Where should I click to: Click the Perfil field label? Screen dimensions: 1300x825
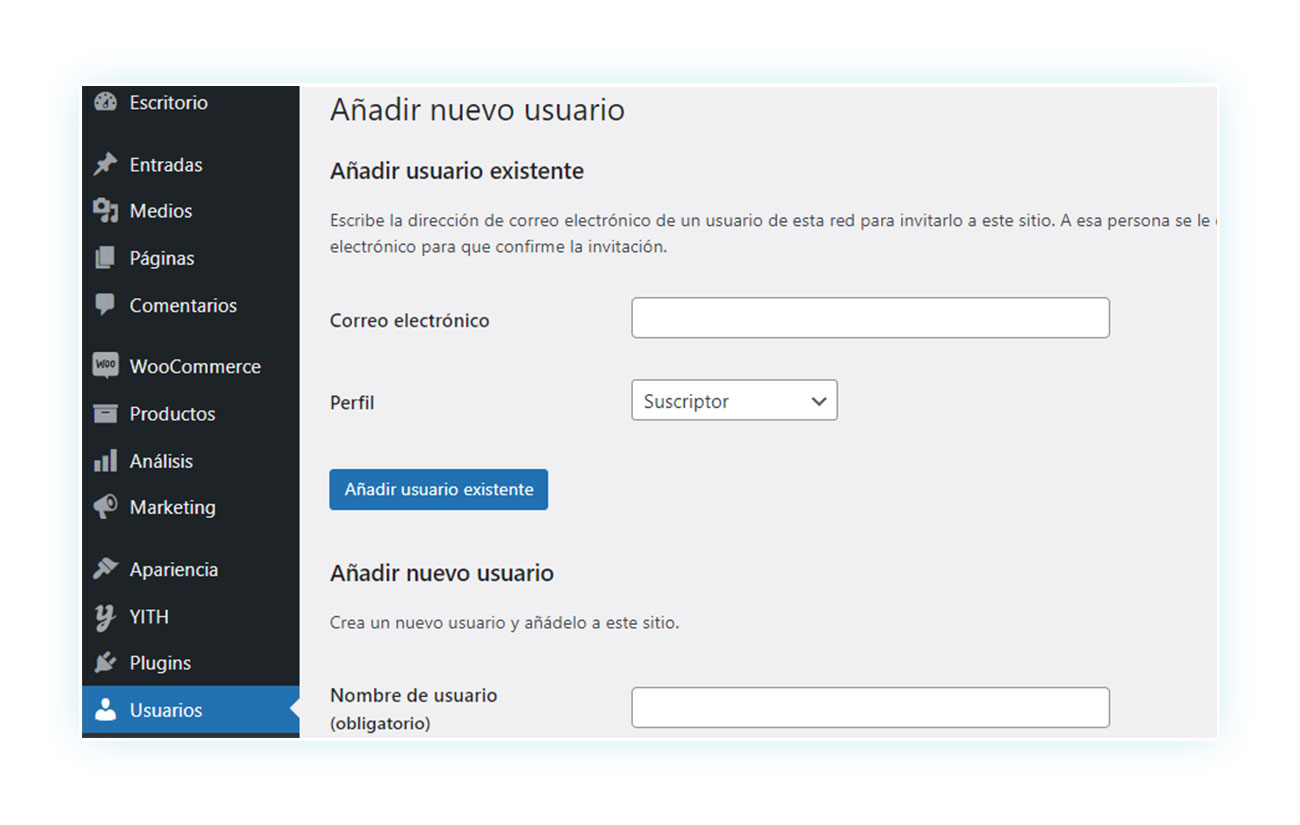pyautogui.click(x=352, y=403)
